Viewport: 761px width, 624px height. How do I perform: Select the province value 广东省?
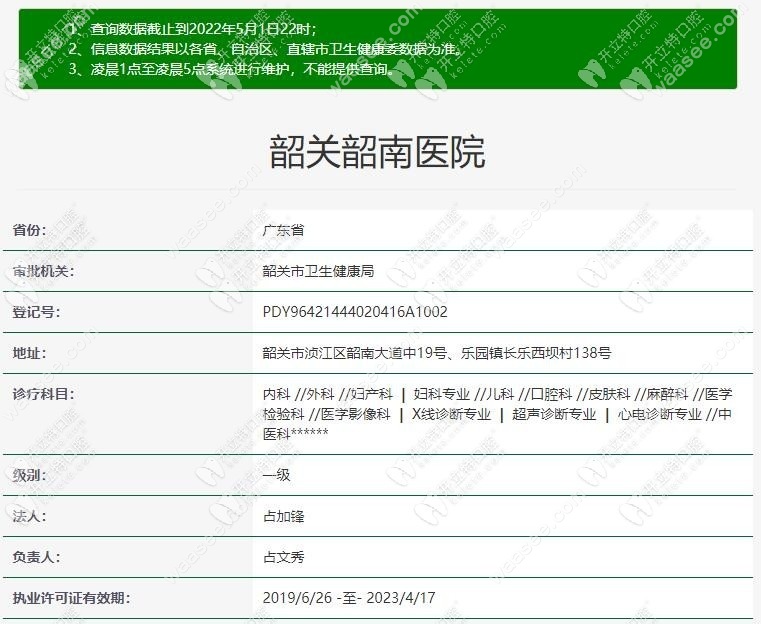[283, 230]
